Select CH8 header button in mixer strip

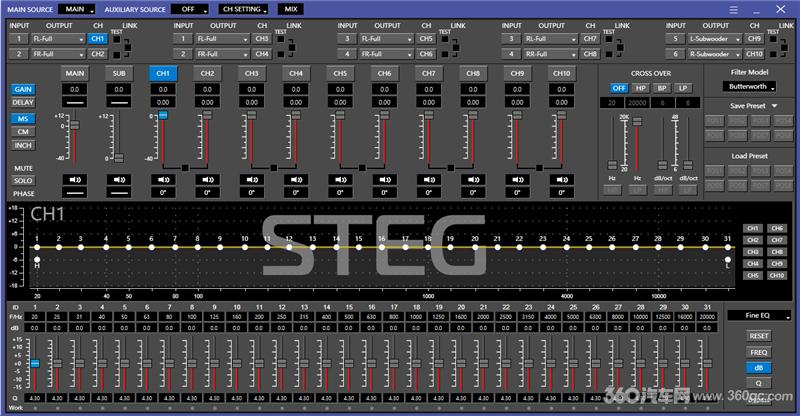[473, 74]
